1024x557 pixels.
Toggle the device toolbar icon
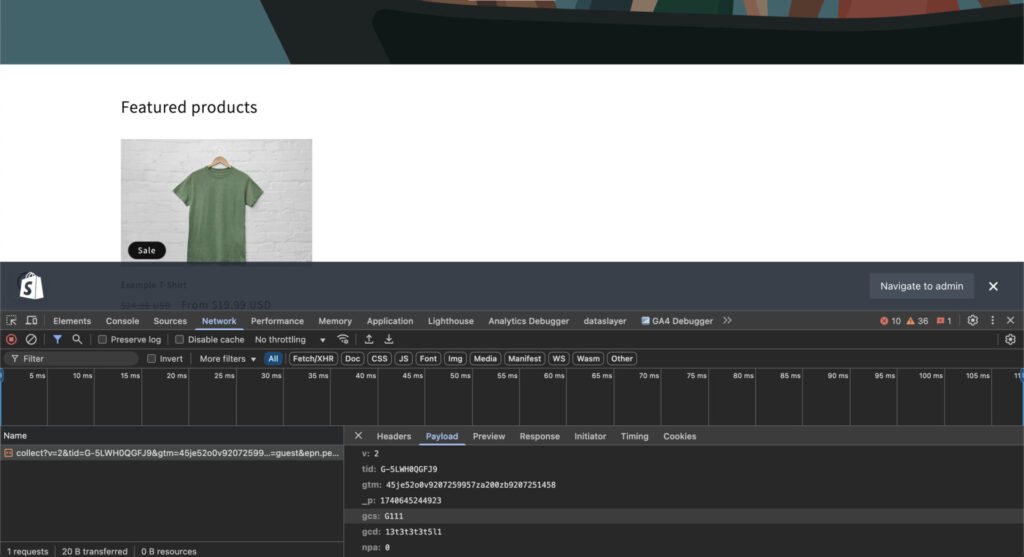(32, 321)
